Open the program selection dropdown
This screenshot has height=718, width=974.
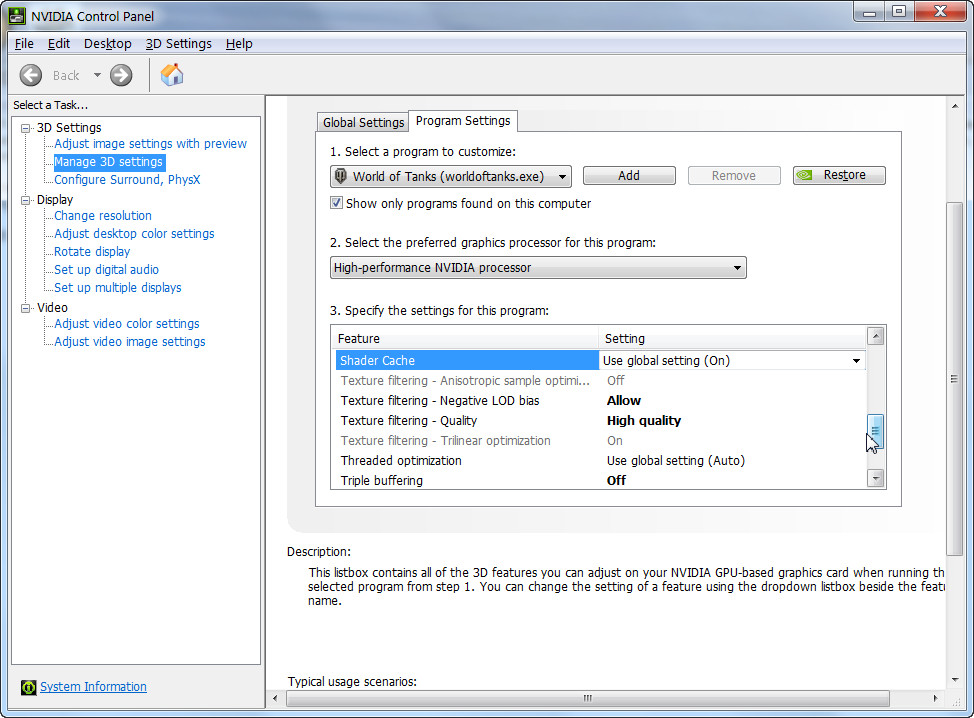[451, 176]
